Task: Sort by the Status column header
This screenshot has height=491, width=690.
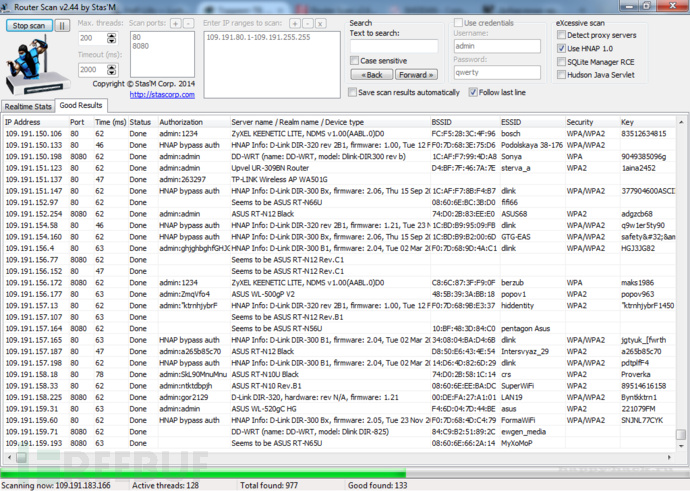Action: coord(142,122)
